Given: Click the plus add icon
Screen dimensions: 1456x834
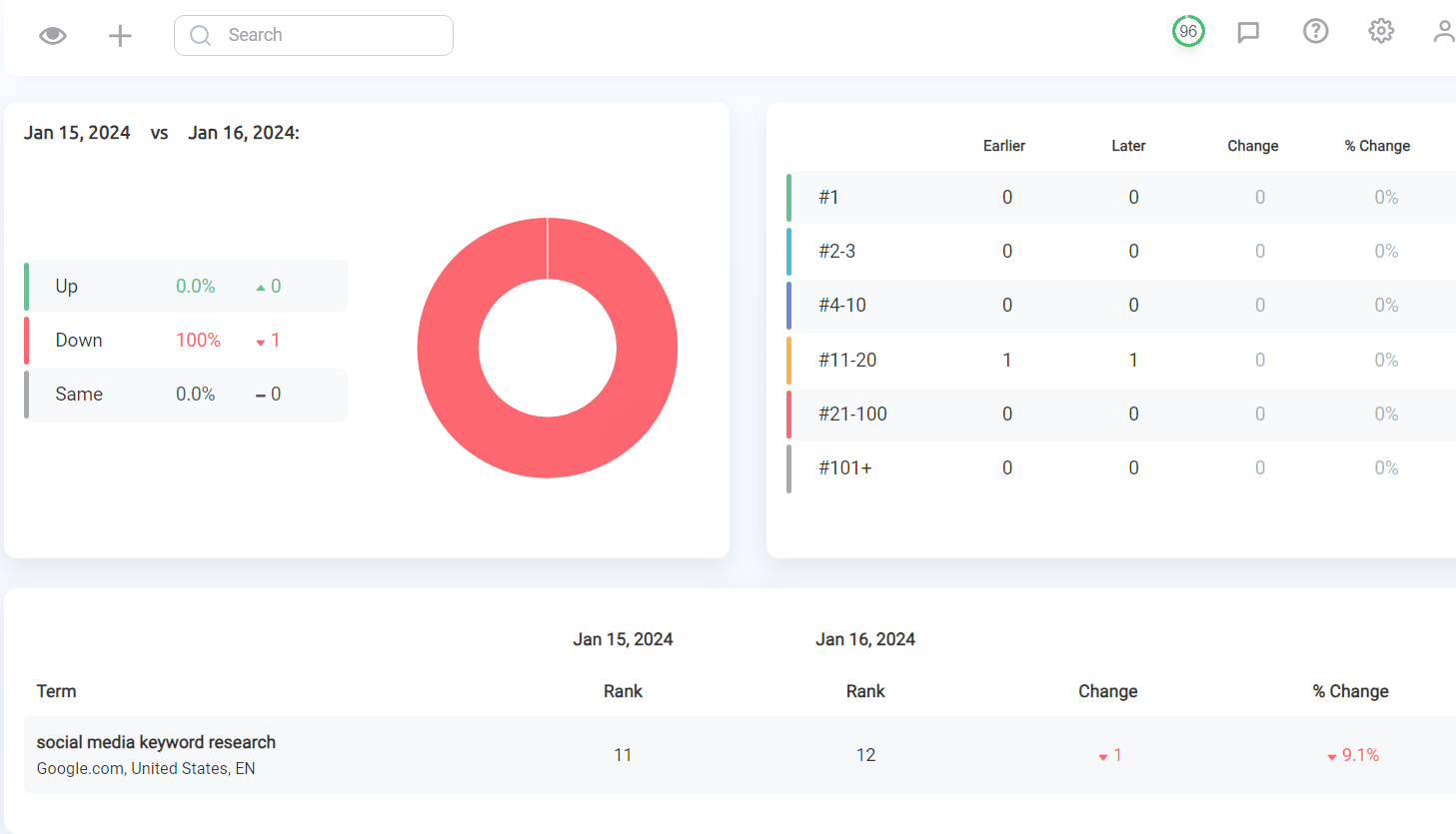Looking at the screenshot, I should 120,36.
